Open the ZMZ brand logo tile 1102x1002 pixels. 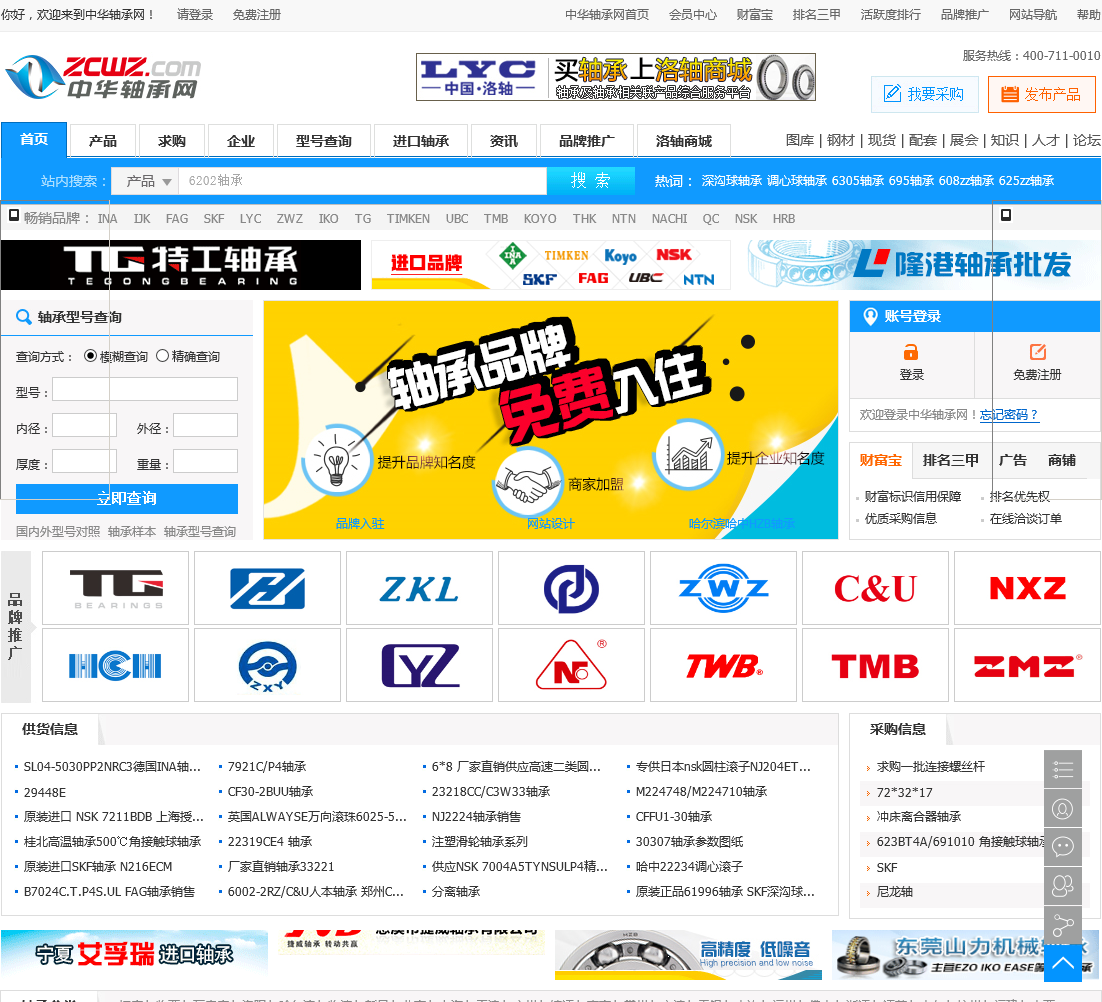pyautogui.click(x=1027, y=665)
